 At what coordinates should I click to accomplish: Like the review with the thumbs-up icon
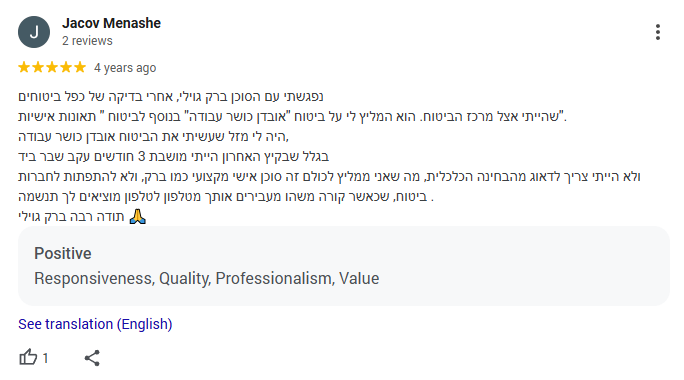coord(28,357)
